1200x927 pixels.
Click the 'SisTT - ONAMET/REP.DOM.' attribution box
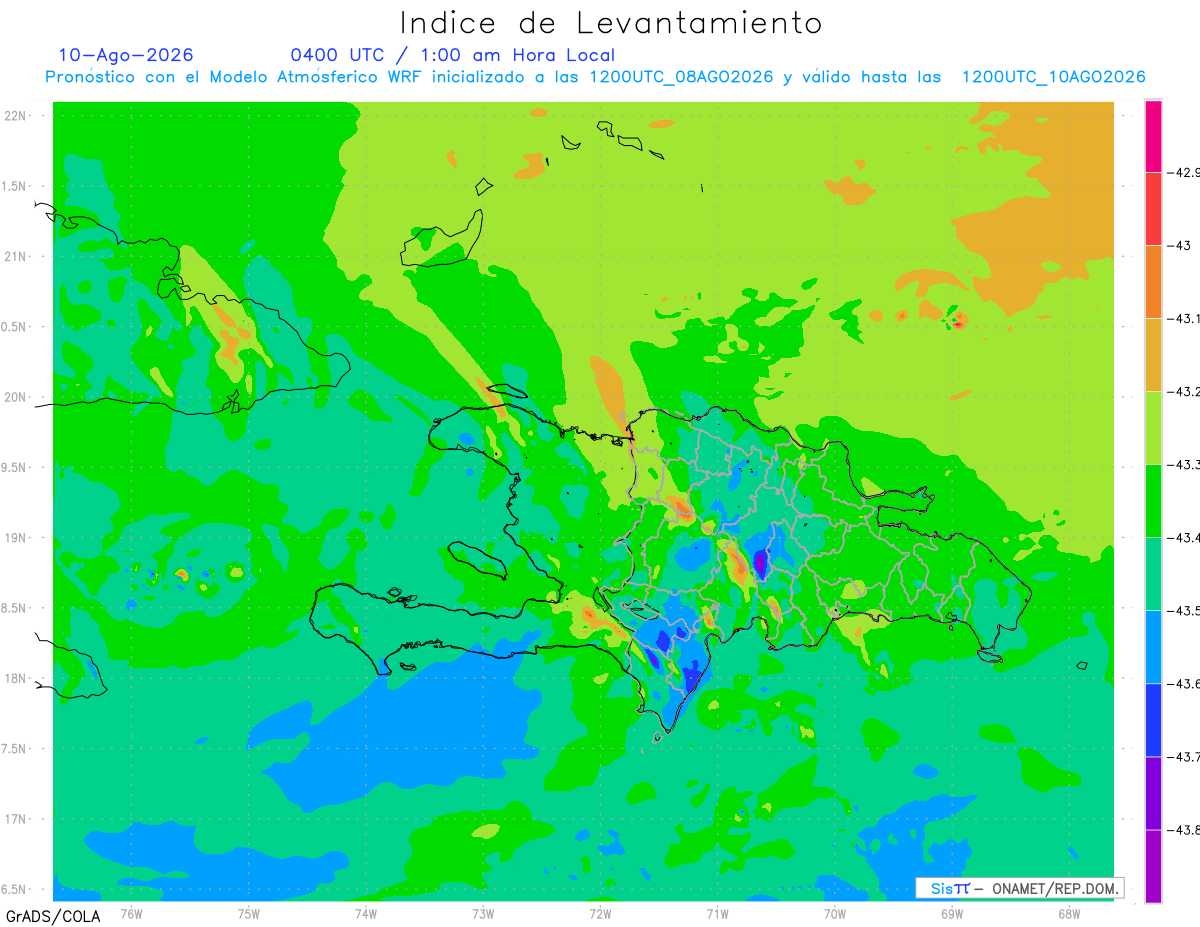1019,888
